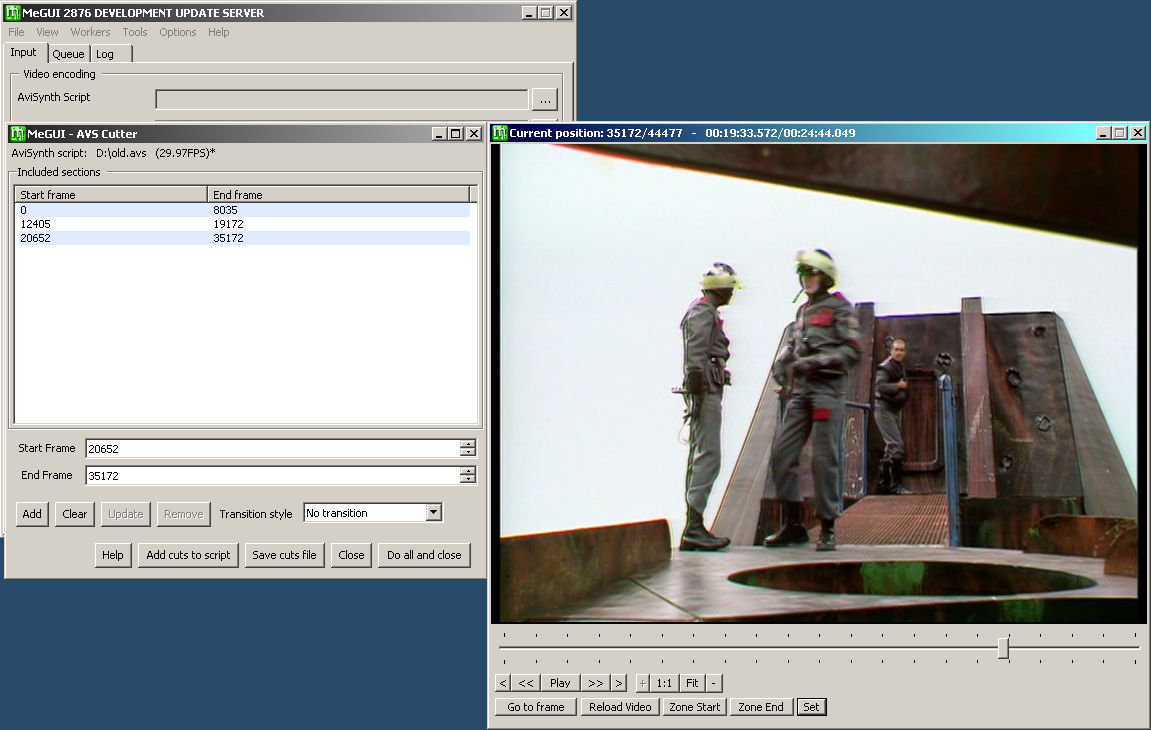Open the File menu in MeGUI main window
Viewport: 1151px width, 730px height.
click(x=16, y=32)
